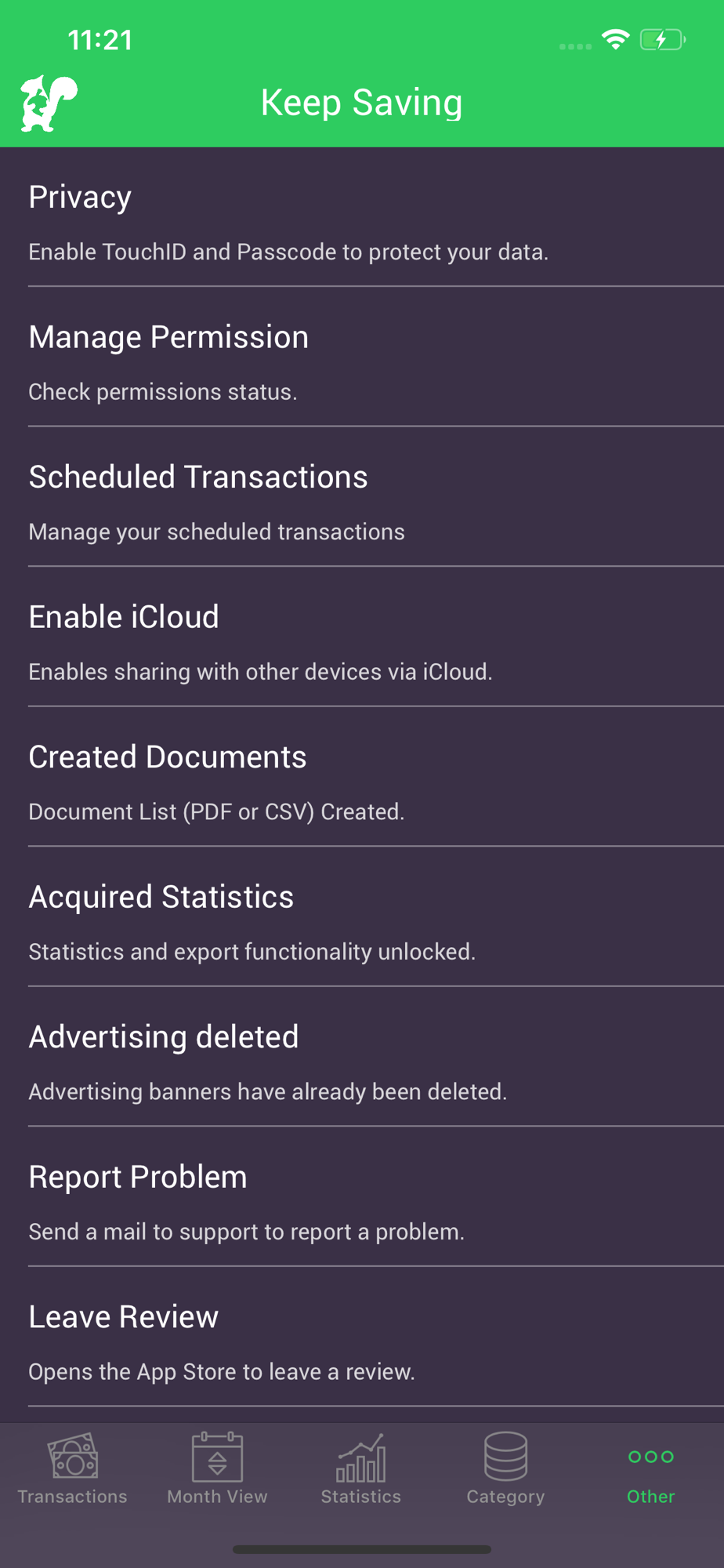Open Scheduled Transactions

pyautogui.click(x=362, y=497)
